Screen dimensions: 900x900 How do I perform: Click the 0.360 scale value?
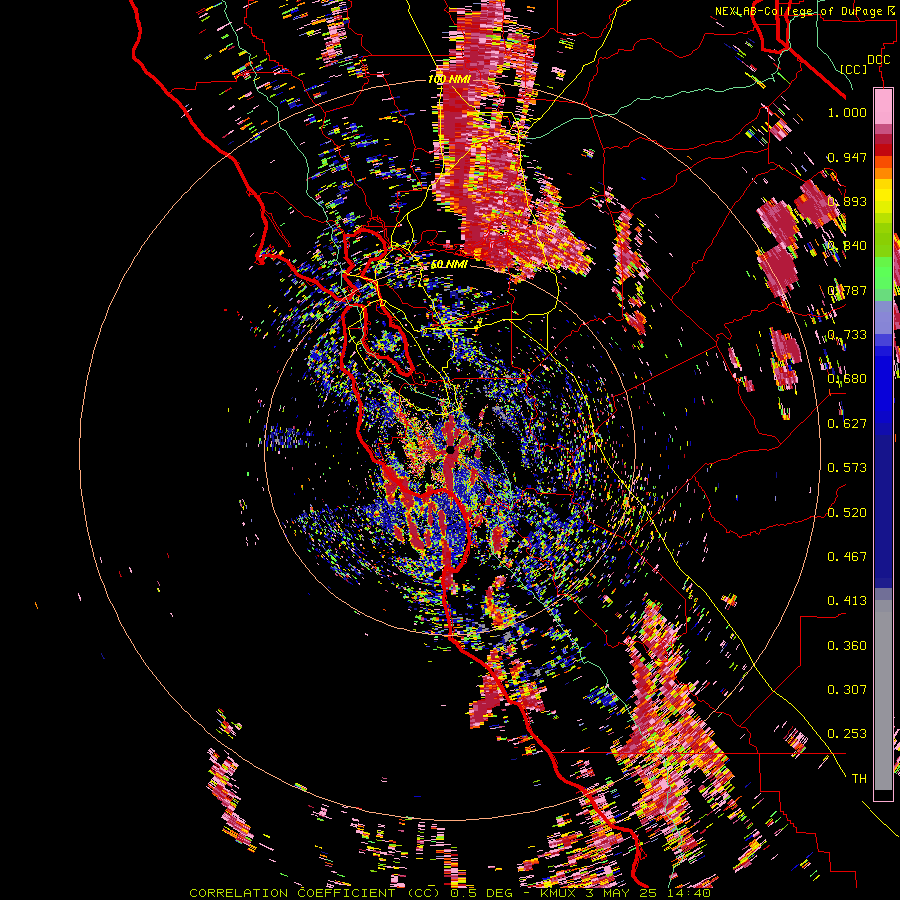point(847,646)
